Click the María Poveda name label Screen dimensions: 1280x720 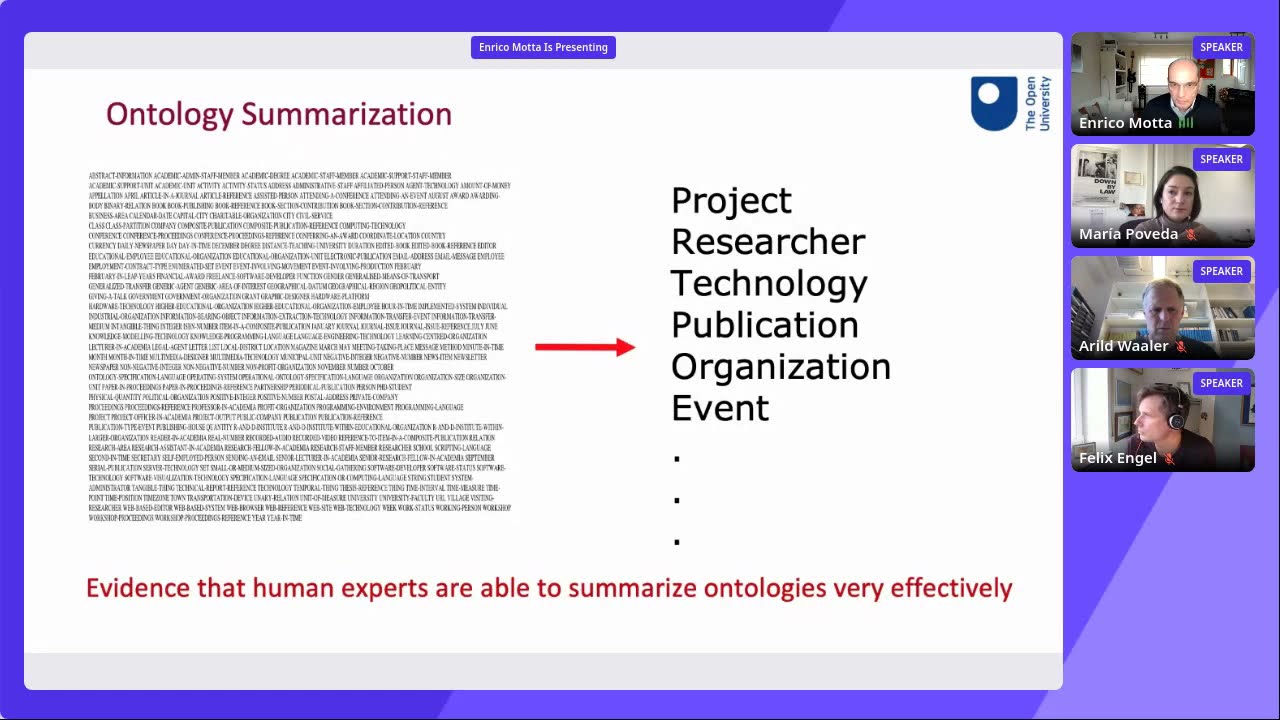pos(1128,235)
